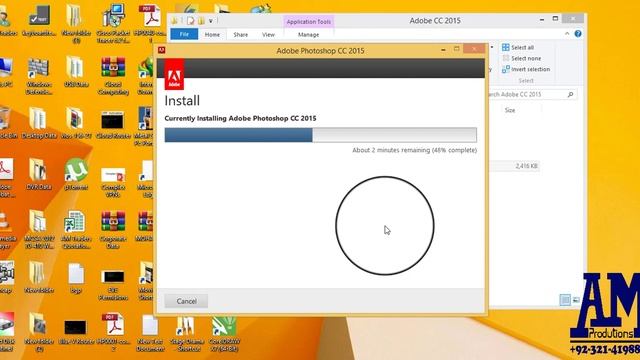640x360 pixels.
Task: Click Properties icon in Explorer quick access toolbar
Action: (x=190, y=21)
